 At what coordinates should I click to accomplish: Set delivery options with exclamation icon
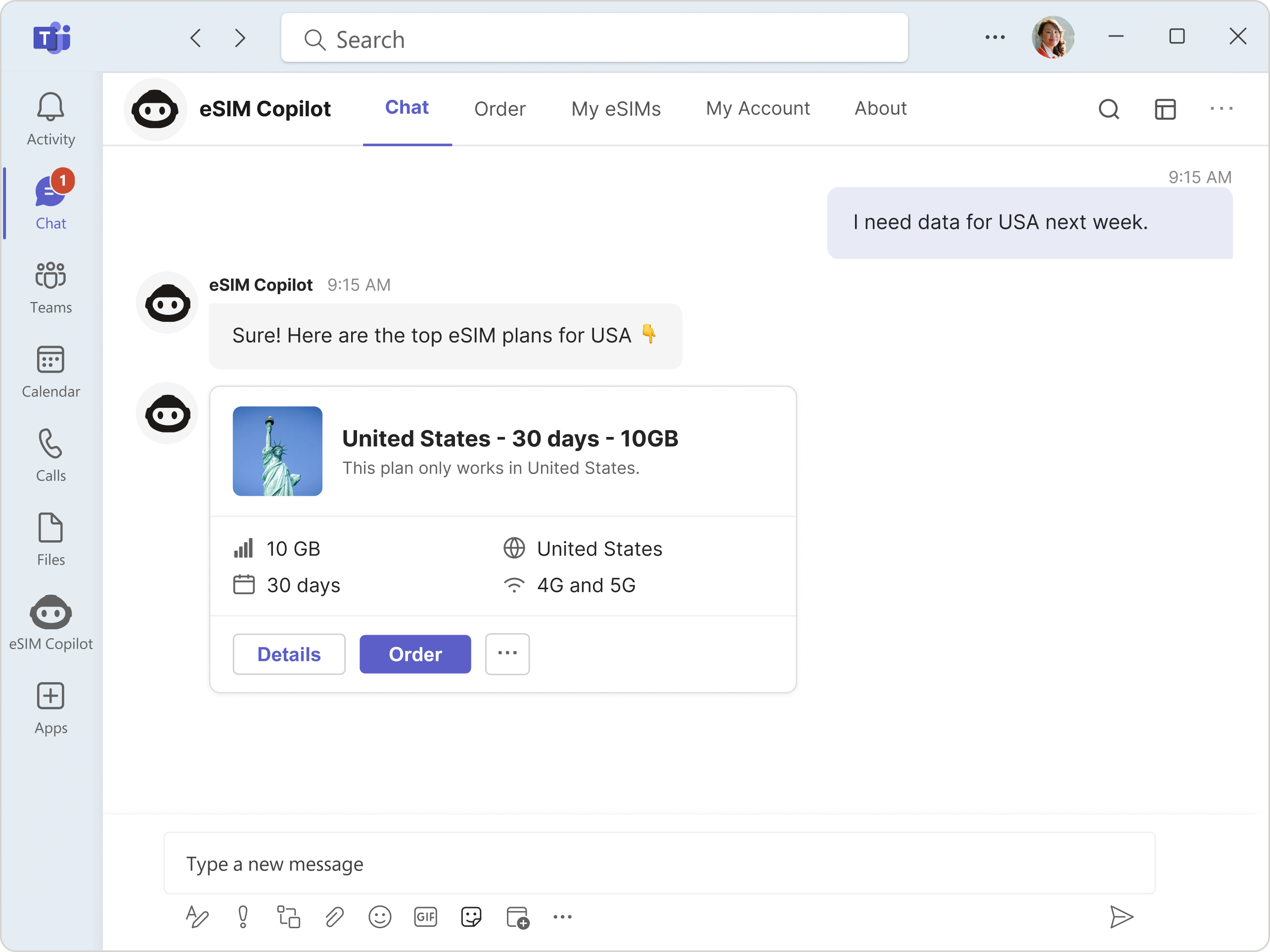click(243, 916)
